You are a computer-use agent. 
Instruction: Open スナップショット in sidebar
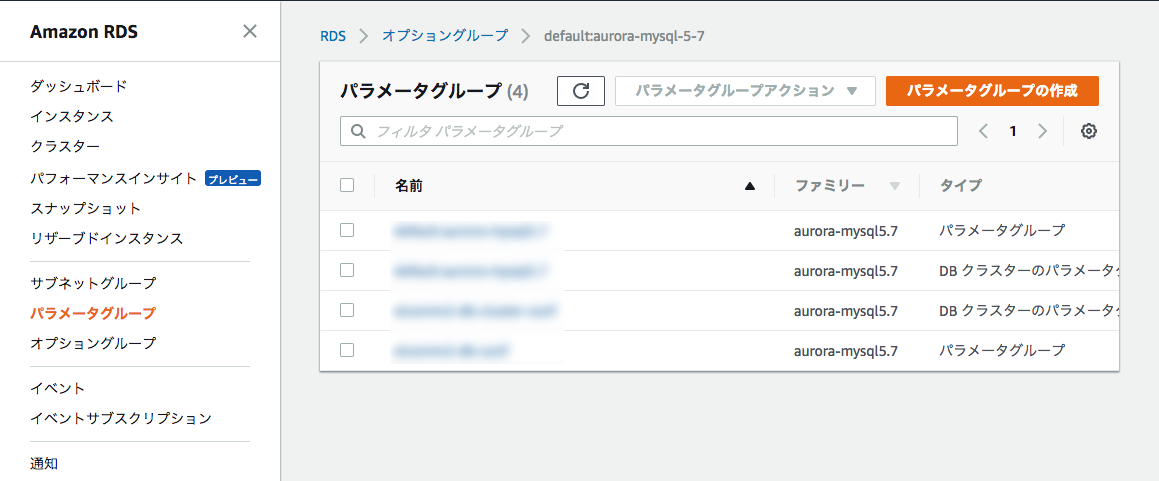(85, 208)
